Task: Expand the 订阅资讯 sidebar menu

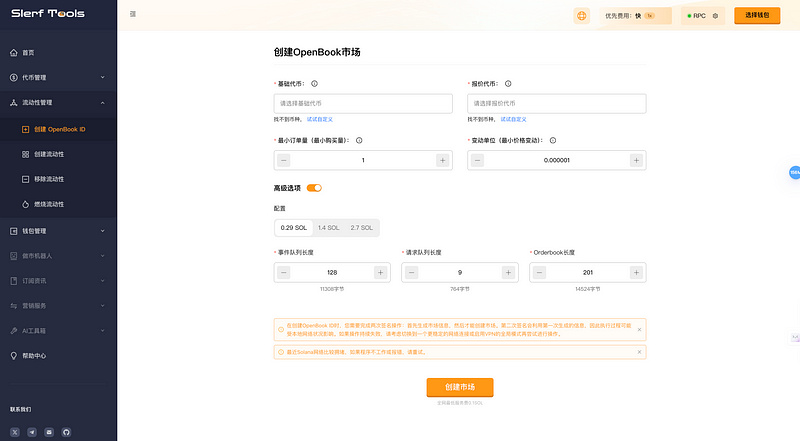Action: [x=58, y=281]
